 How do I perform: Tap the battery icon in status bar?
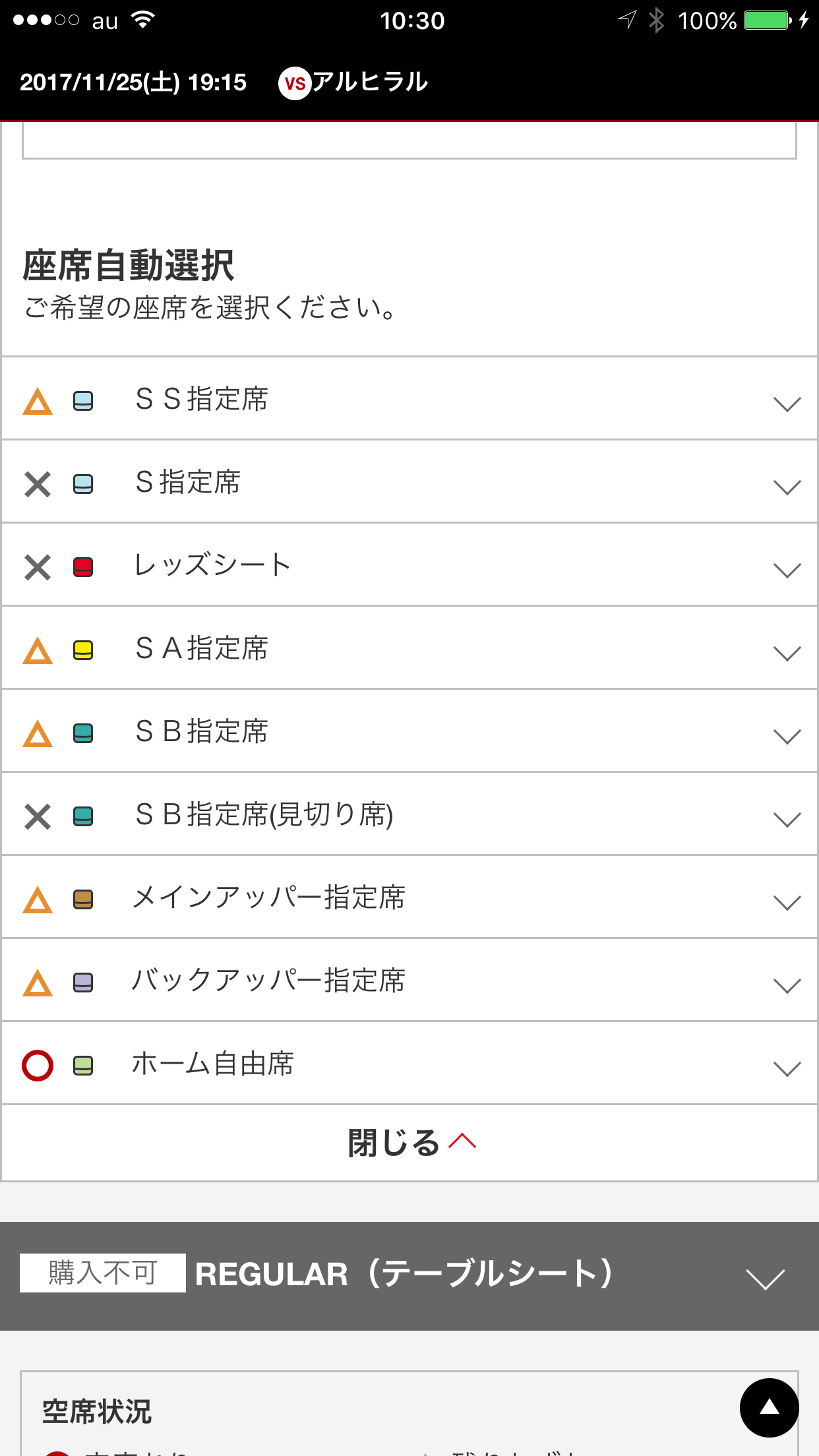pyautogui.click(x=767, y=20)
